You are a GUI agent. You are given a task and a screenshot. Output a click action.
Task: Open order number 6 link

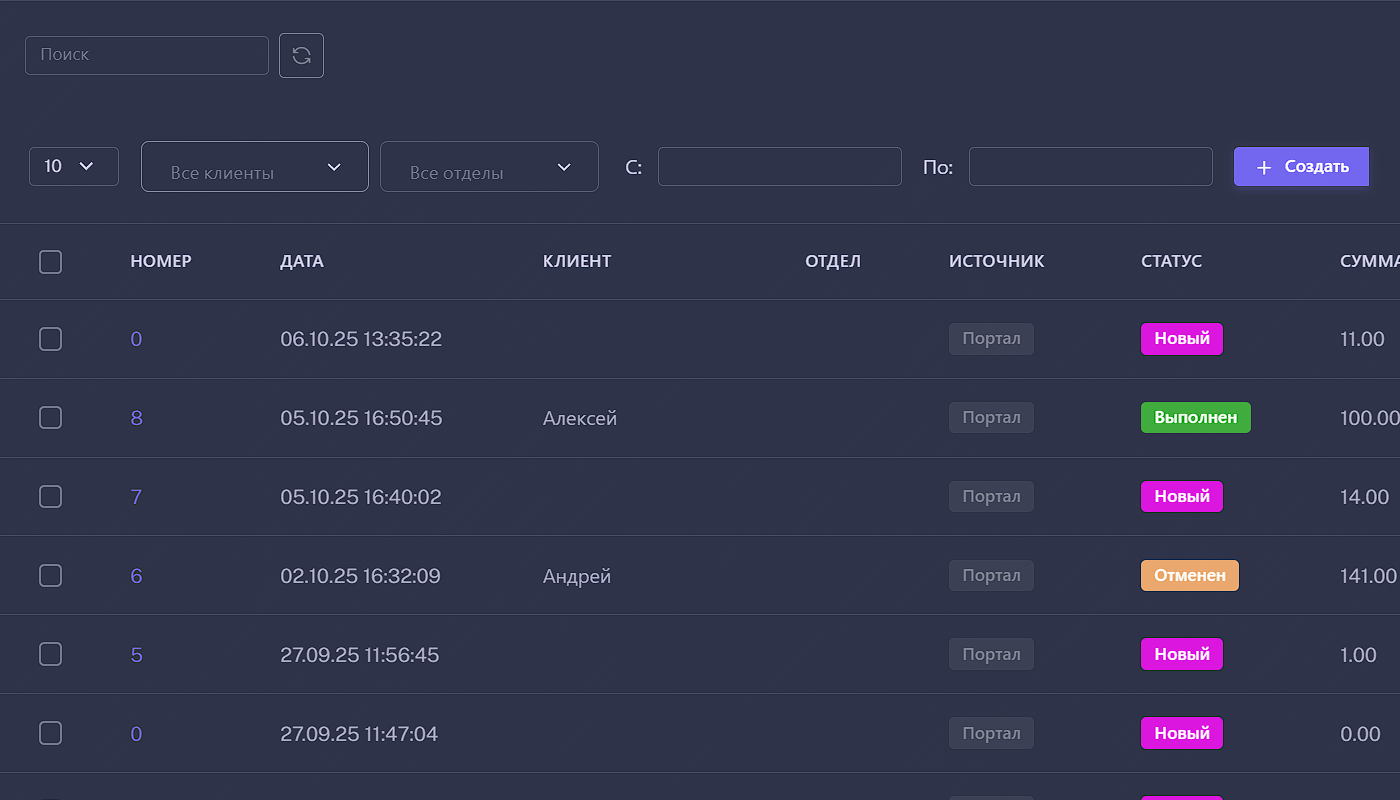137,576
